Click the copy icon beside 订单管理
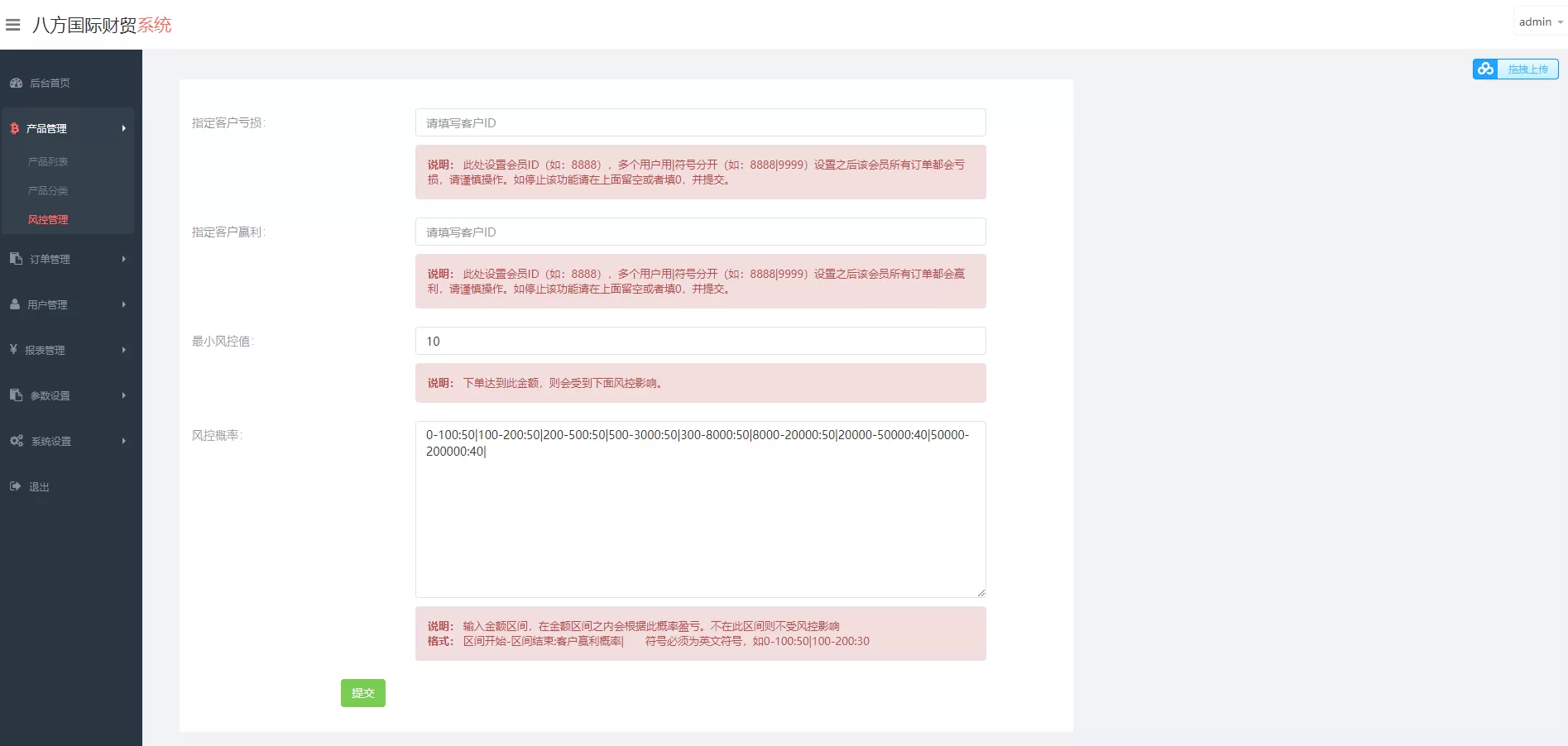1568x746 pixels. click(16, 259)
